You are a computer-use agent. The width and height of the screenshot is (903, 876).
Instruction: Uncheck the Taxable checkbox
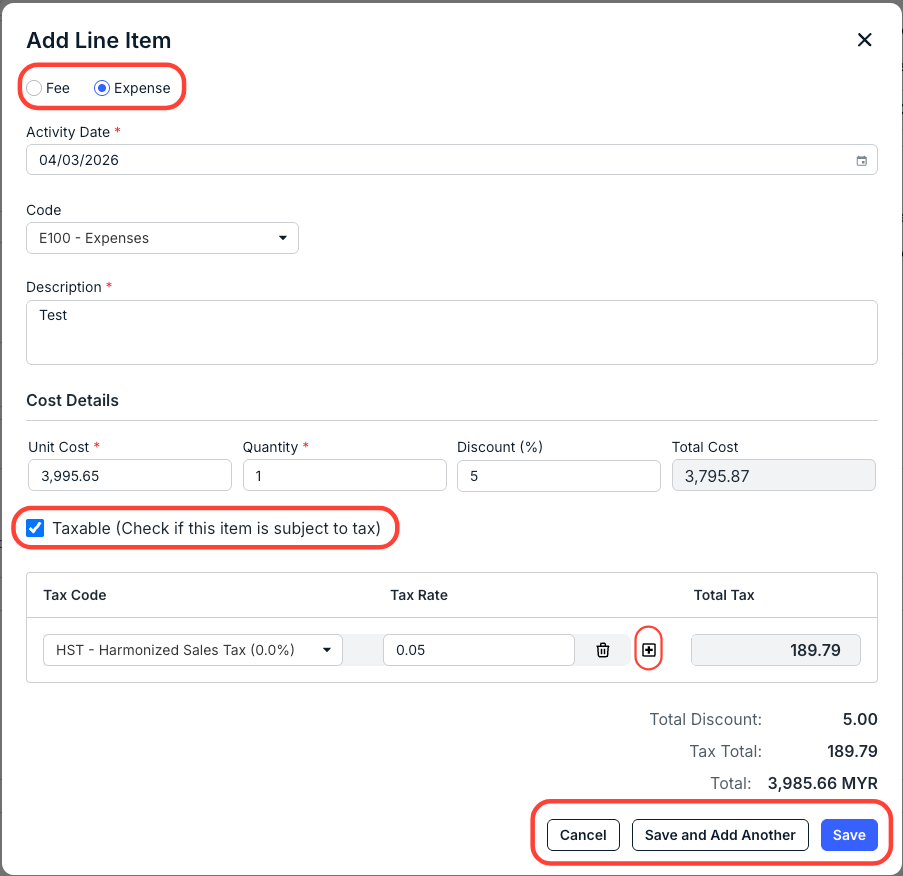click(35, 528)
